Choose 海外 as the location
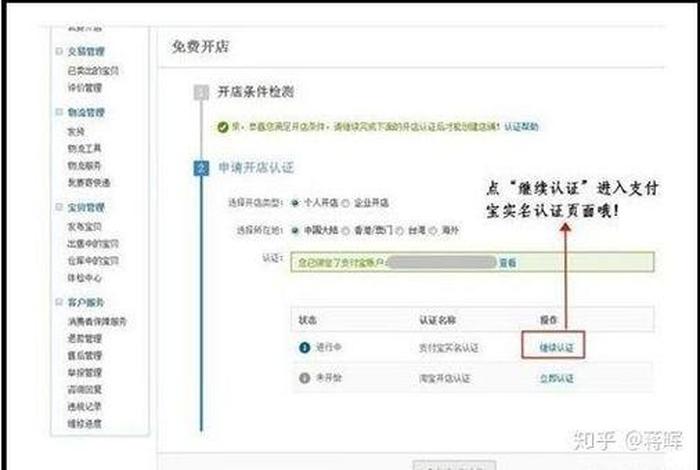 [433, 231]
